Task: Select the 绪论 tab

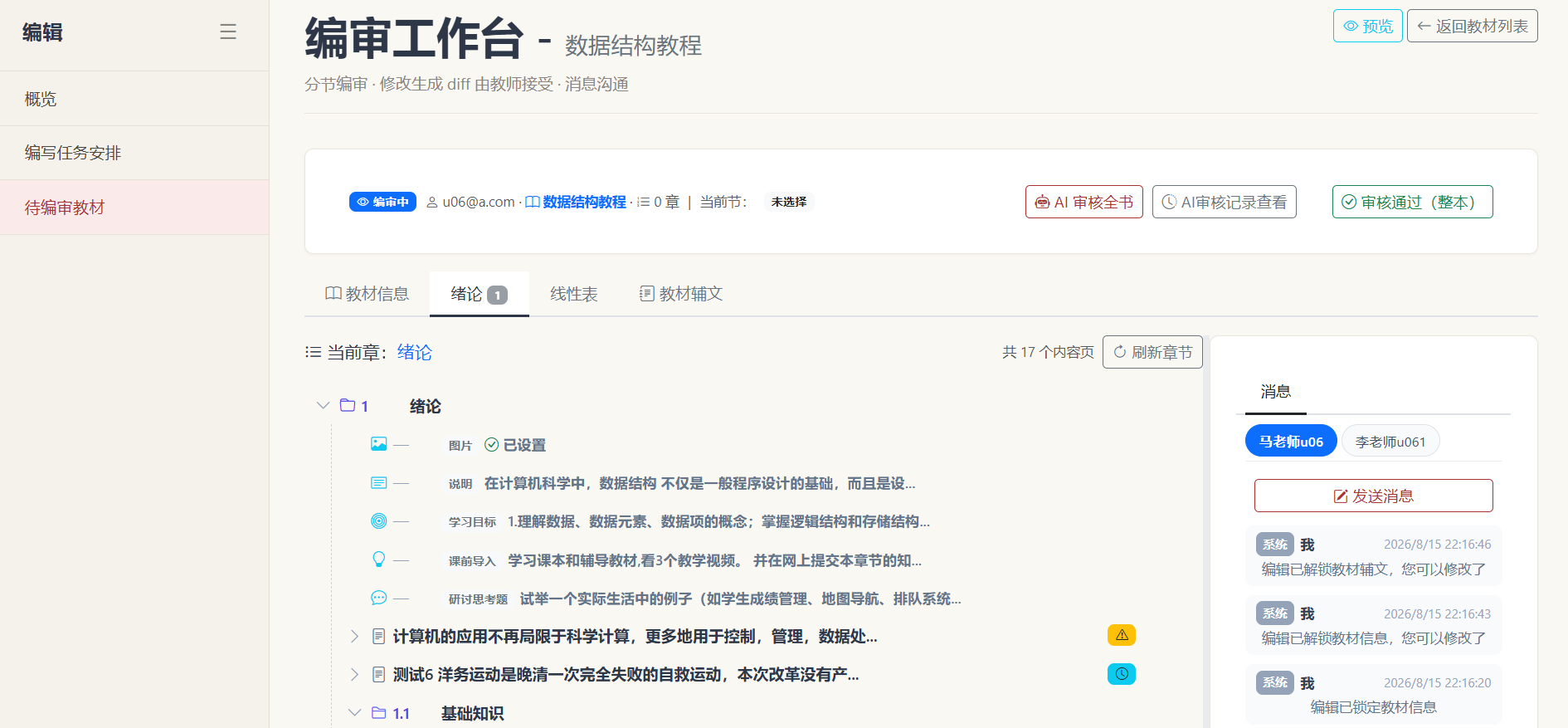Action: point(480,294)
